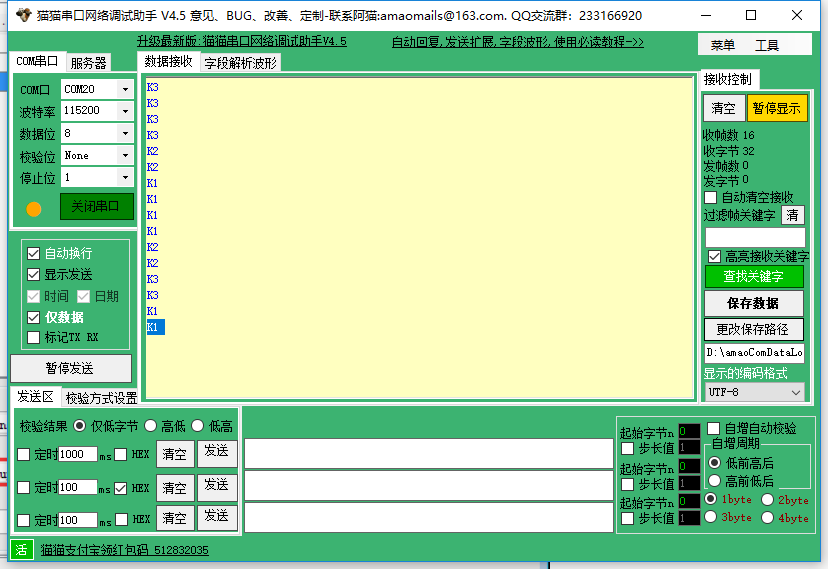The width and height of the screenshot is (828, 569).
Task: Click 清空 button in second send row
Action: pos(175,488)
